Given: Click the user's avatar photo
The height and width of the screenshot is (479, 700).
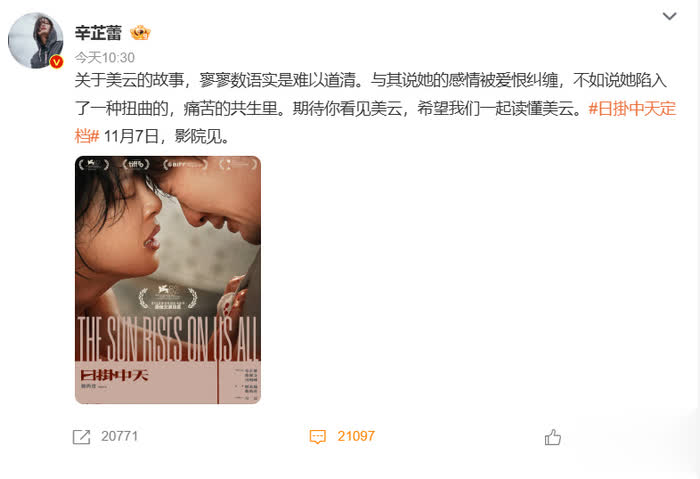Looking at the screenshot, I should point(35,41).
